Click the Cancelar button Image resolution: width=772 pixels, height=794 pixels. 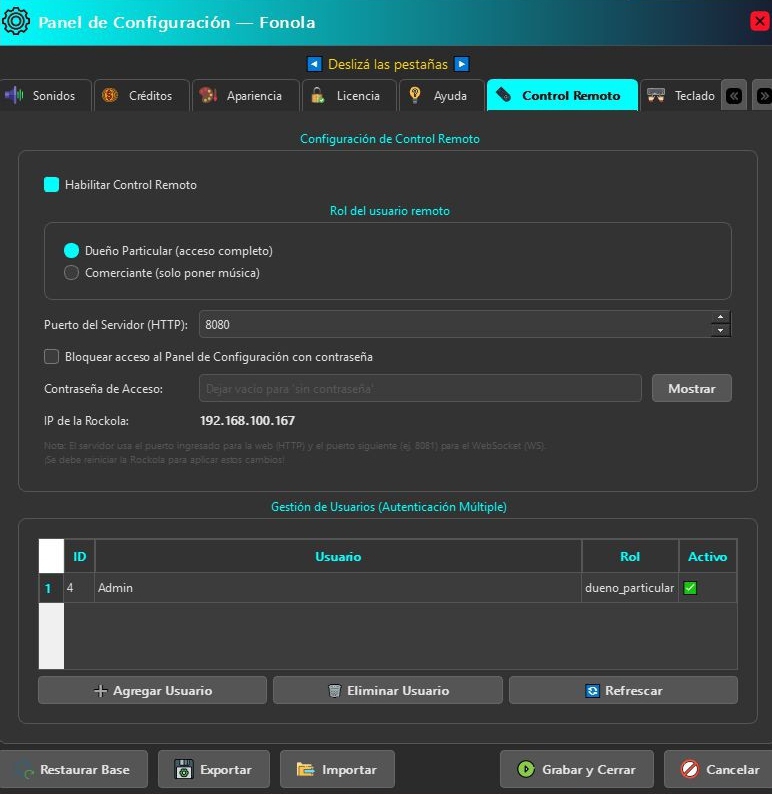(718, 769)
